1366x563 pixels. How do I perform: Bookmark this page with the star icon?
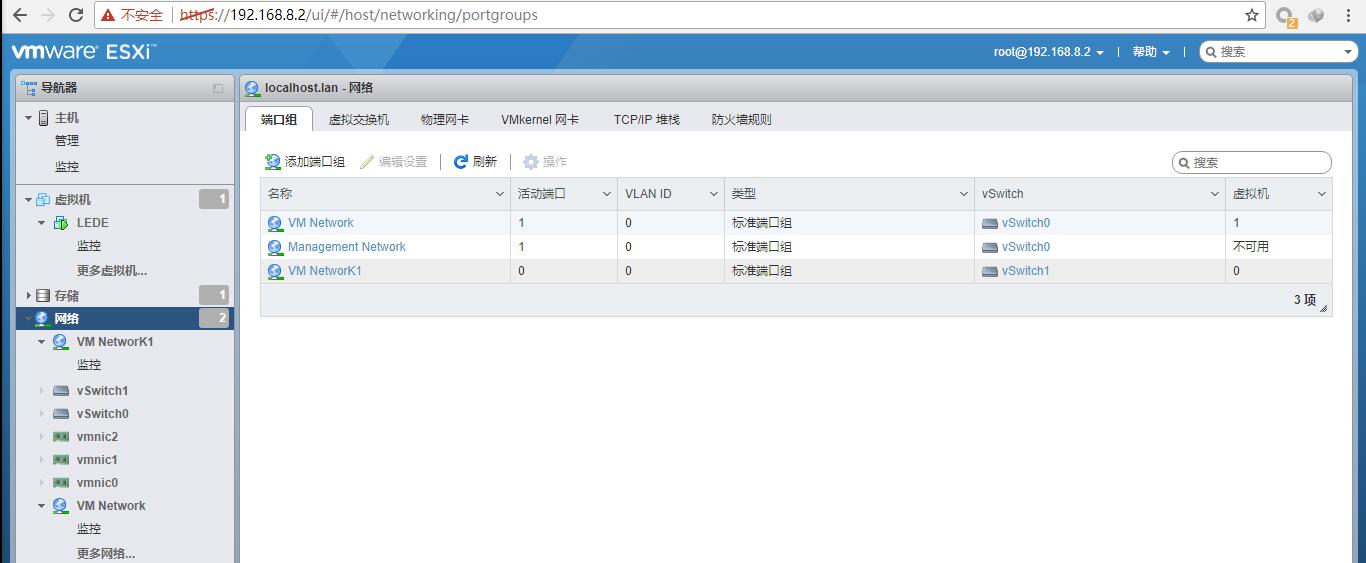[x=1252, y=15]
